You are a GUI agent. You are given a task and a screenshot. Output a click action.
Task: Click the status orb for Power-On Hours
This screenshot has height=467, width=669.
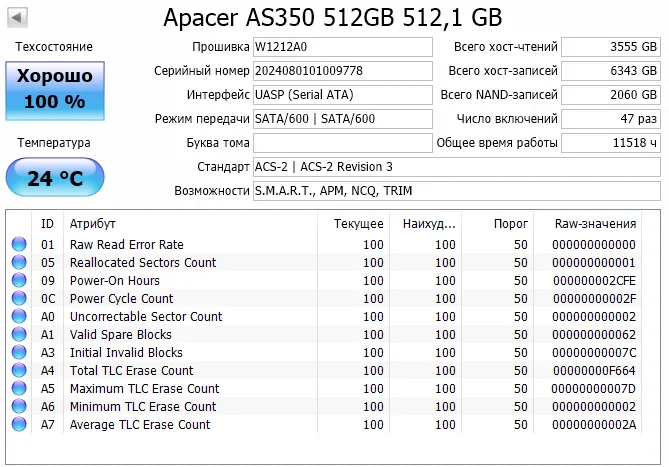tap(19, 280)
